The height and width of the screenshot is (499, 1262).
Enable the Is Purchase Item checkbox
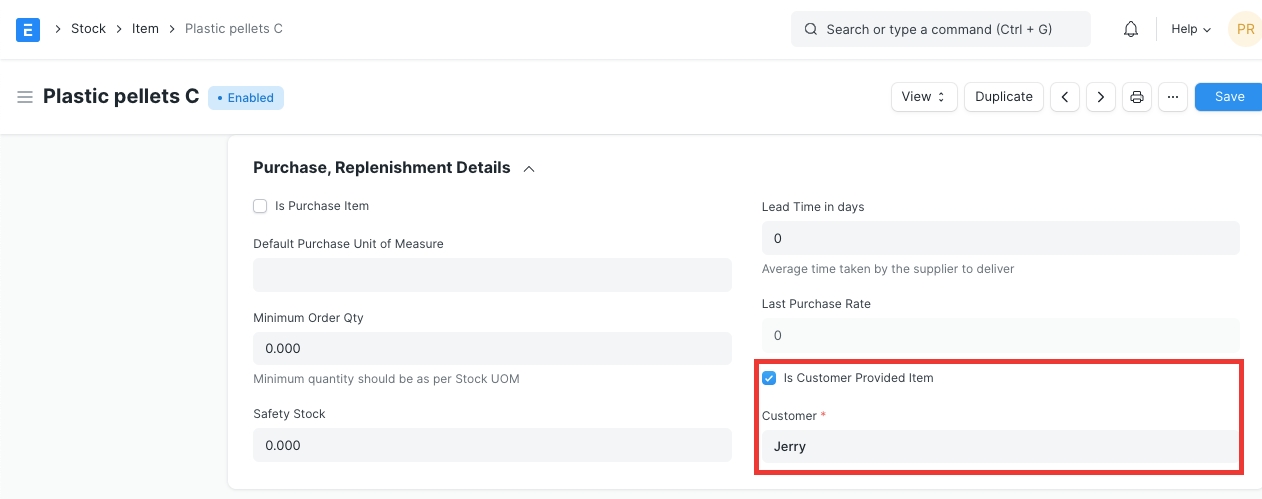pyautogui.click(x=260, y=206)
